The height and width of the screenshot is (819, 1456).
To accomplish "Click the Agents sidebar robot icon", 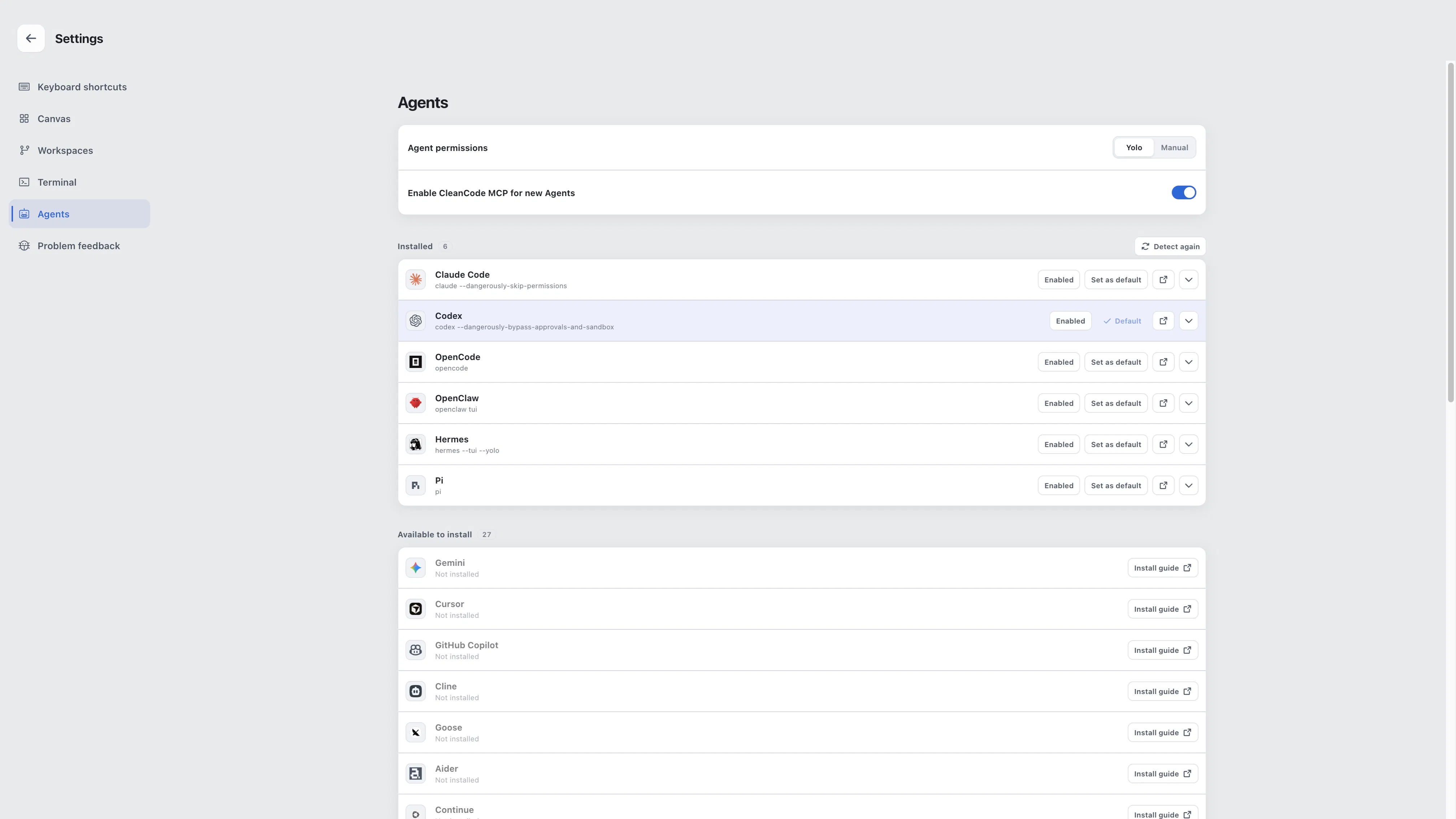I will pos(24,214).
